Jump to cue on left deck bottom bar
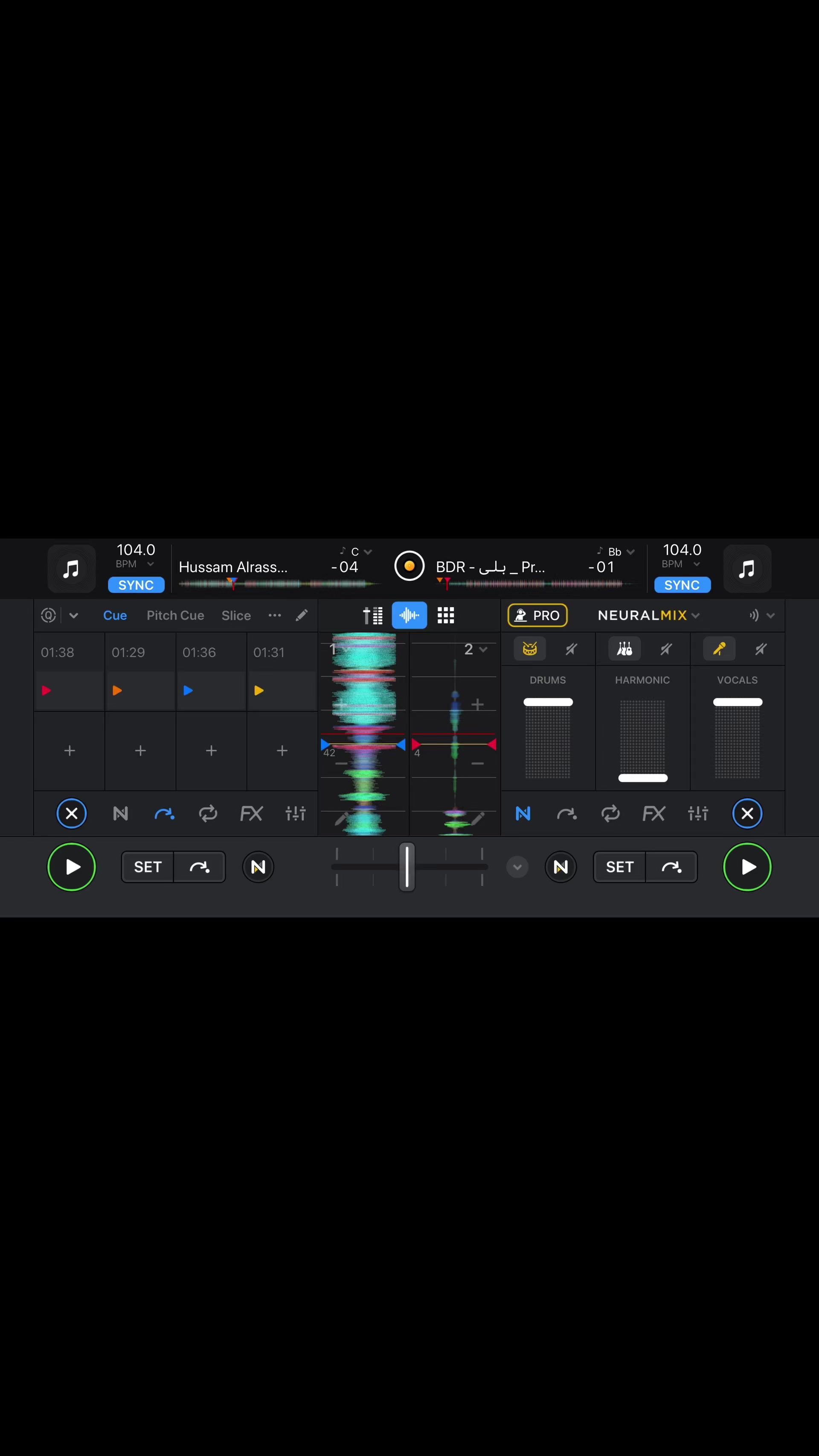819x1456 pixels. pos(199,867)
